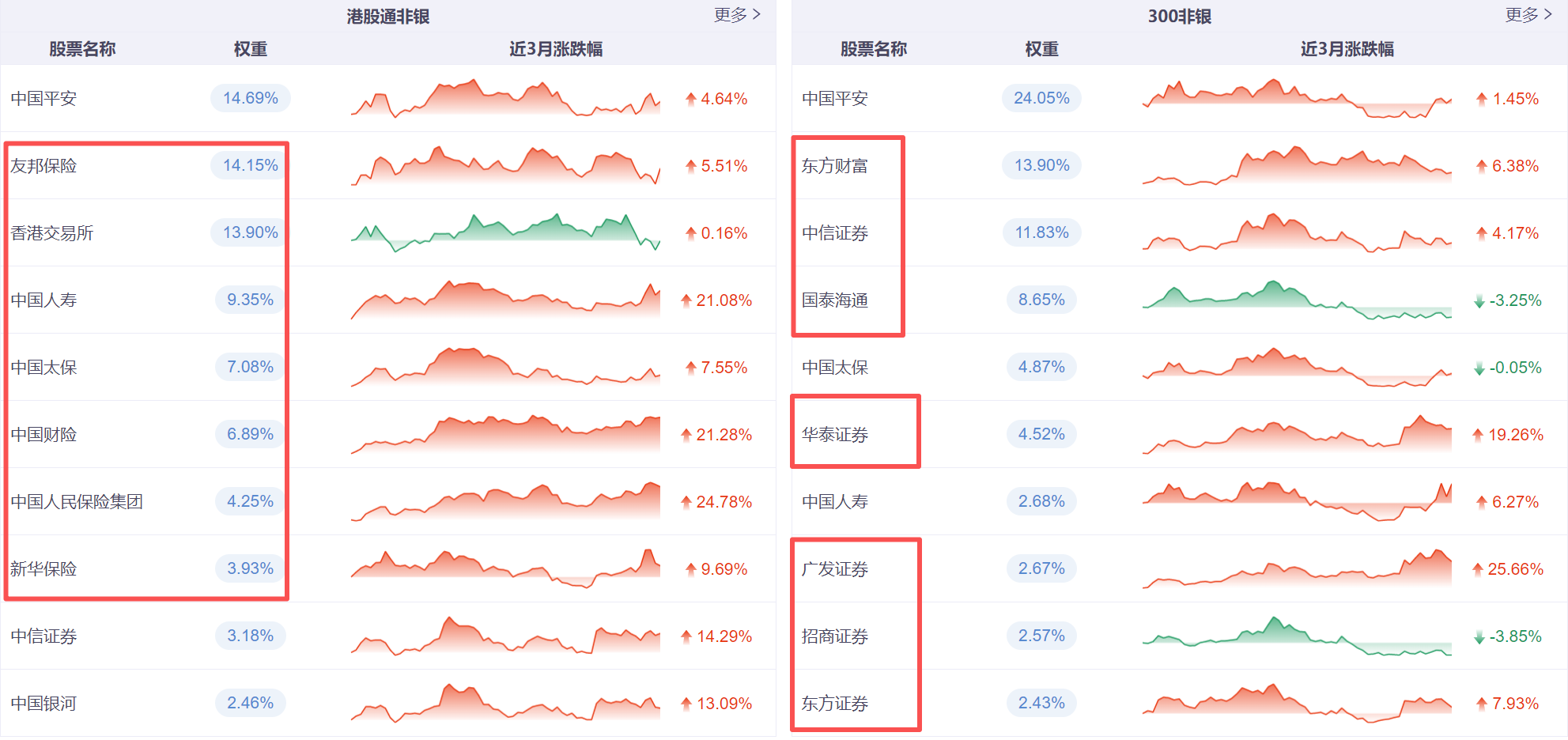Open 国泰海通 green trend sparkline
Screen dimensions: 1568x740
pyautogui.click(x=1297, y=300)
